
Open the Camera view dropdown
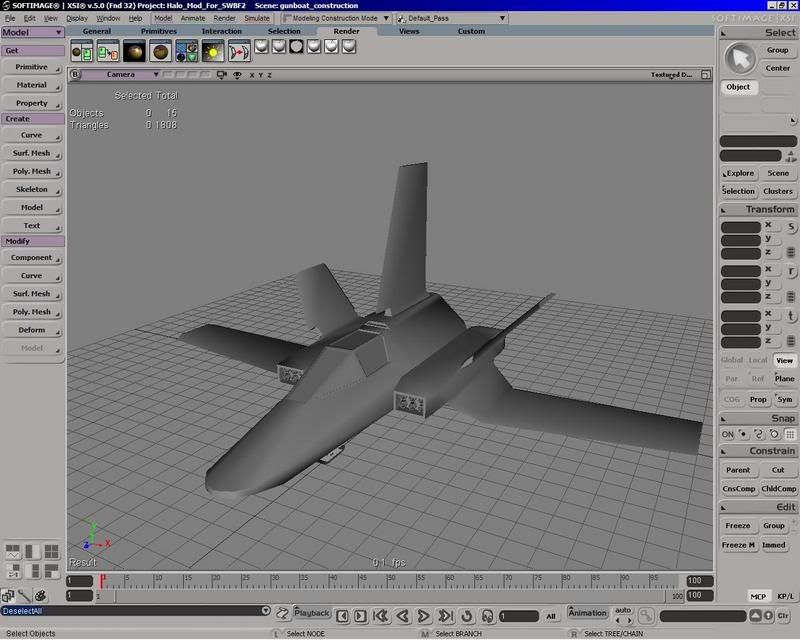[120, 75]
